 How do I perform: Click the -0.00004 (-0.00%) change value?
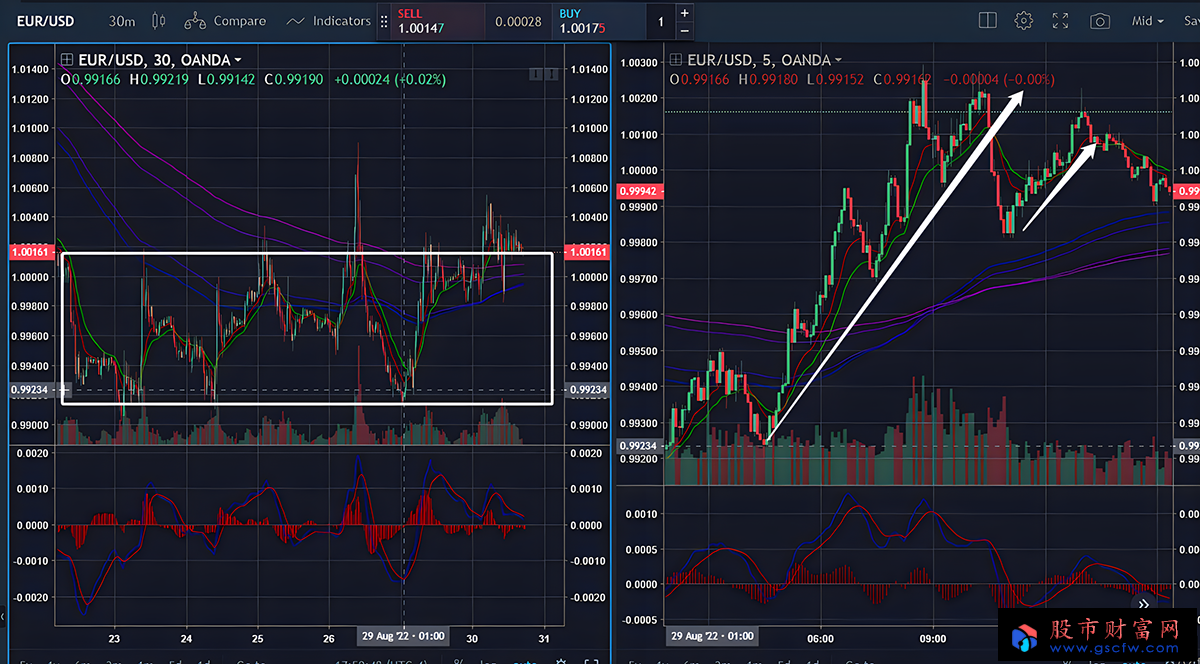point(999,79)
